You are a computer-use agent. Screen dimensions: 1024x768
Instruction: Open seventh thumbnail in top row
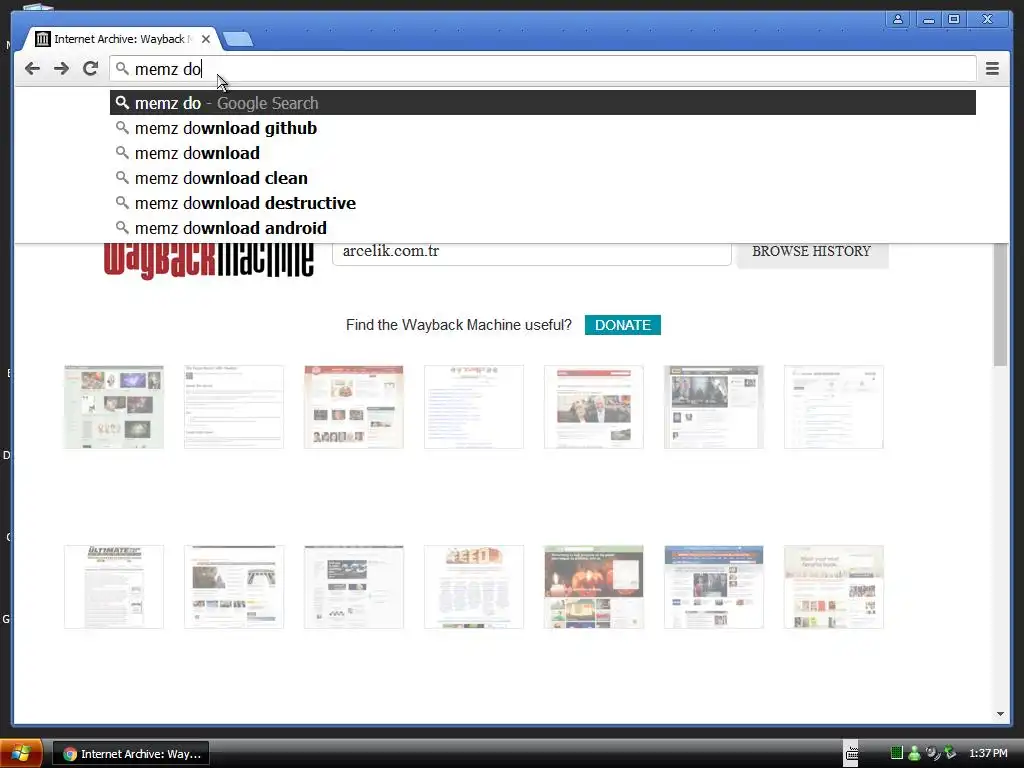[x=834, y=407]
